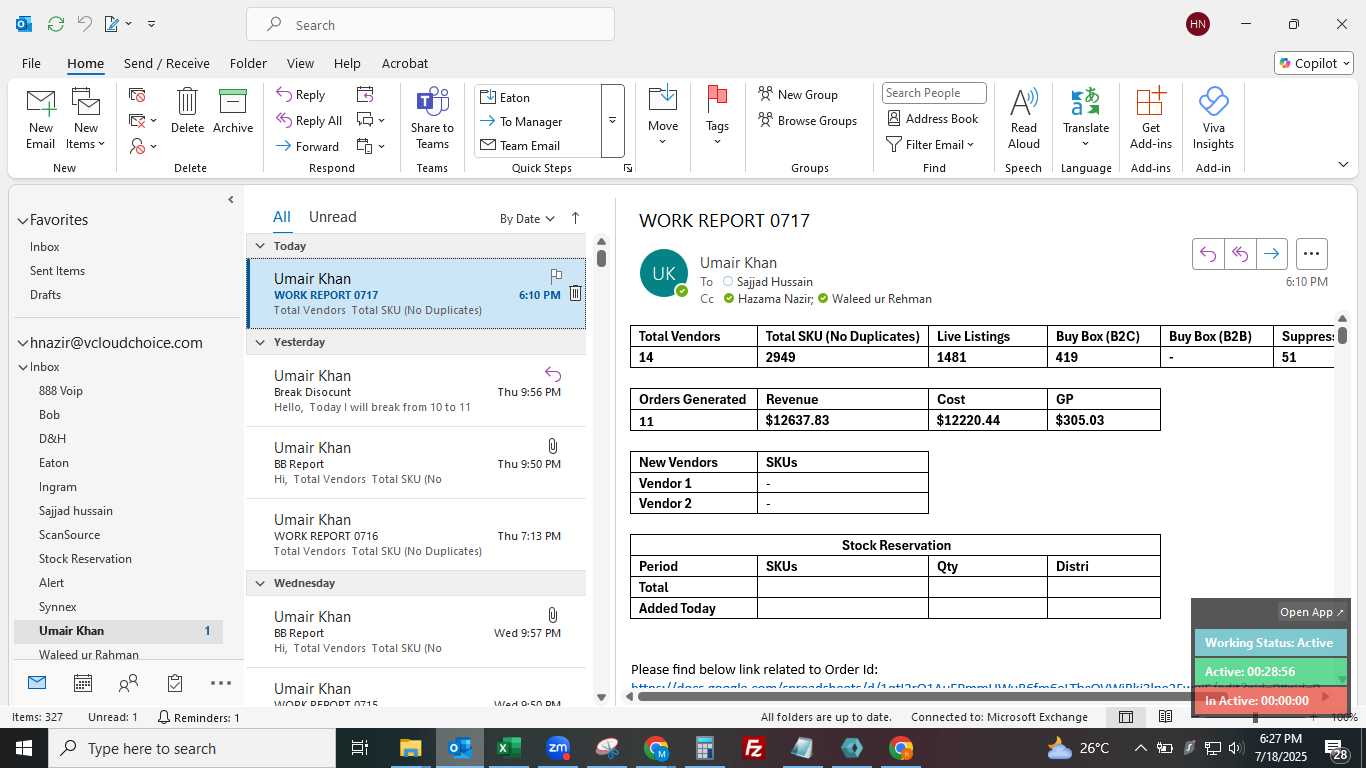Open the Tags flag menu
The width and height of the screenshot is (1366, 768).
pyautogui.click(x=717, y=117)
